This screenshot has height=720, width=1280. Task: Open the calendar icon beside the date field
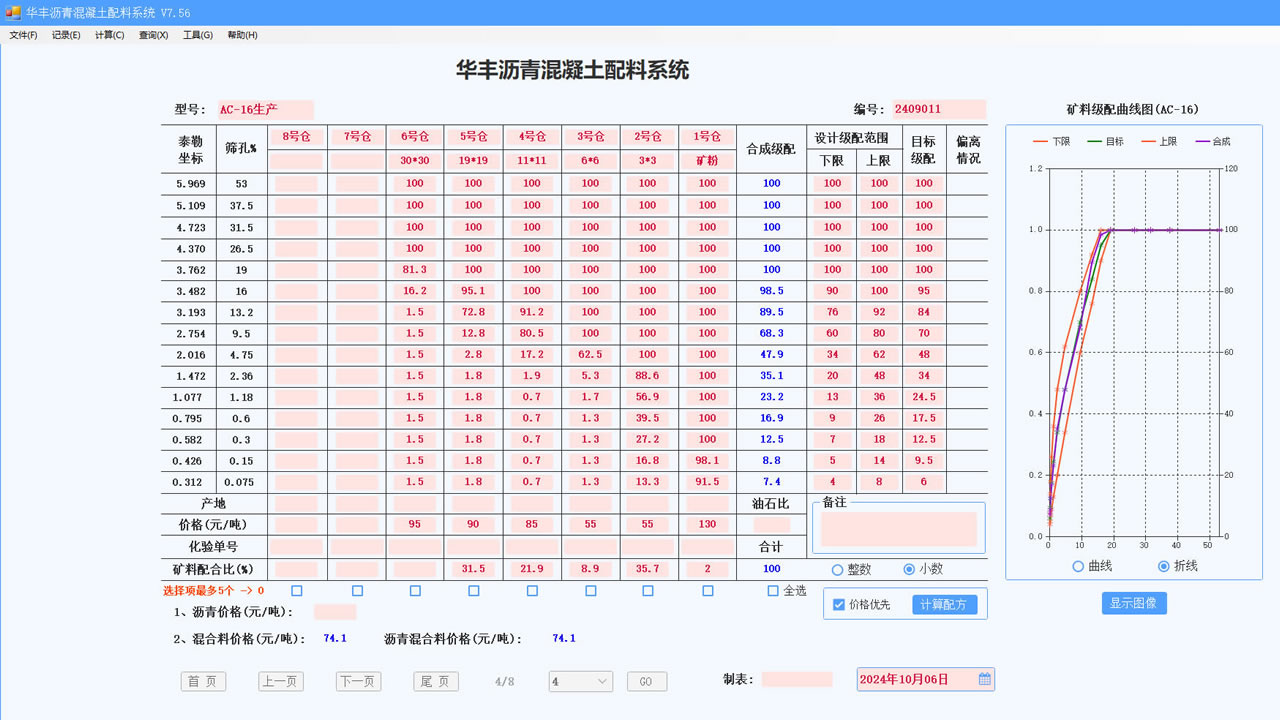coord(983,678)
